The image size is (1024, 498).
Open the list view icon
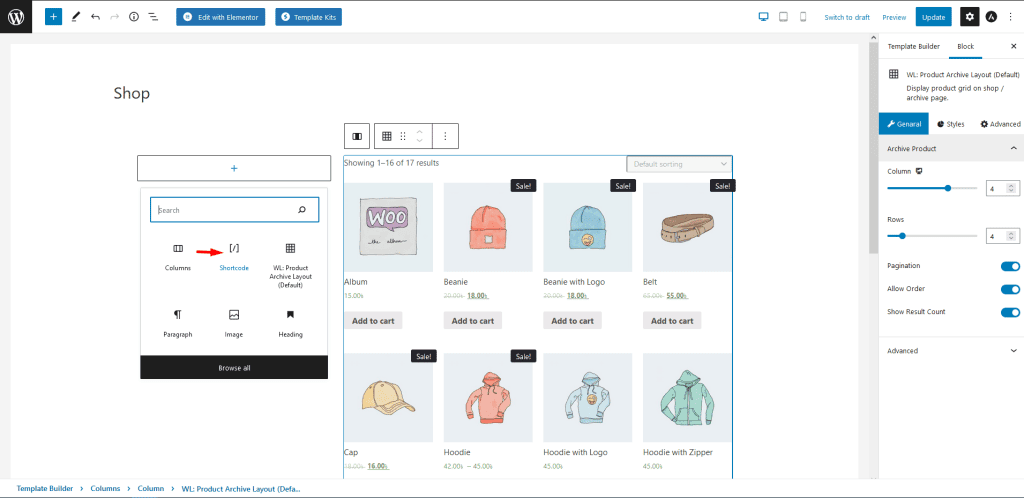point(153,17)
